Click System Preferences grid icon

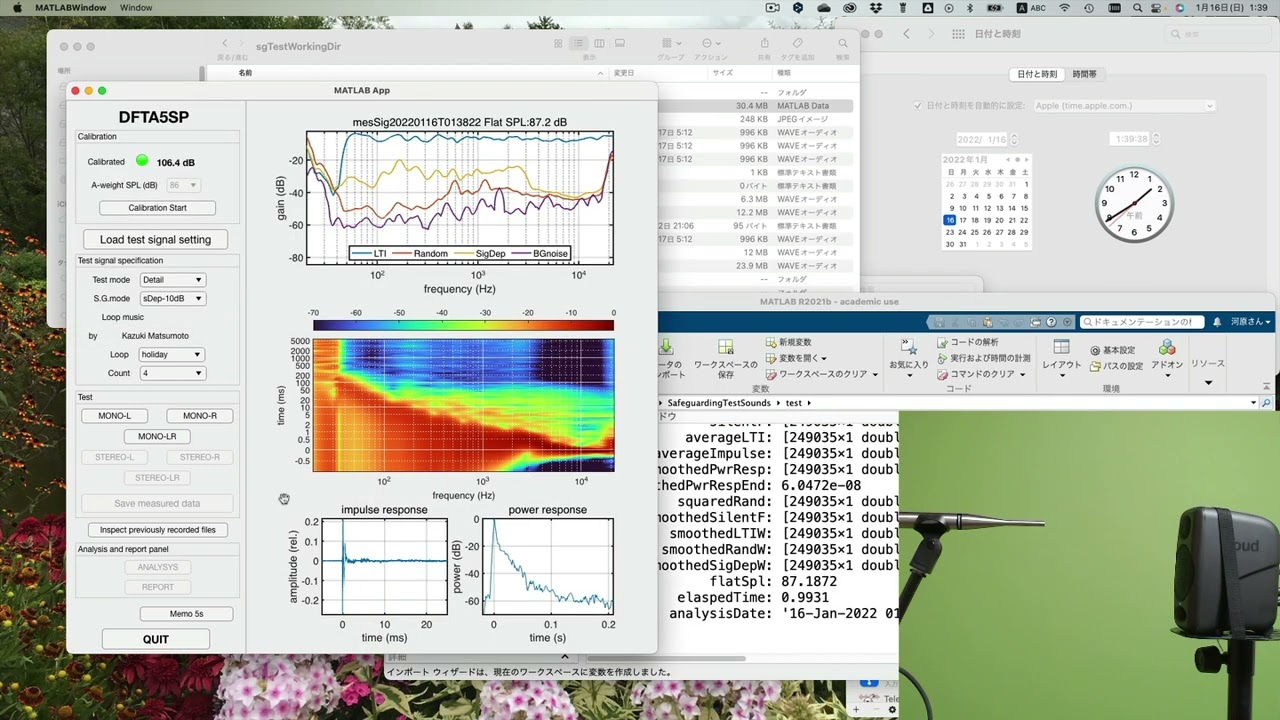pos(958,33)
